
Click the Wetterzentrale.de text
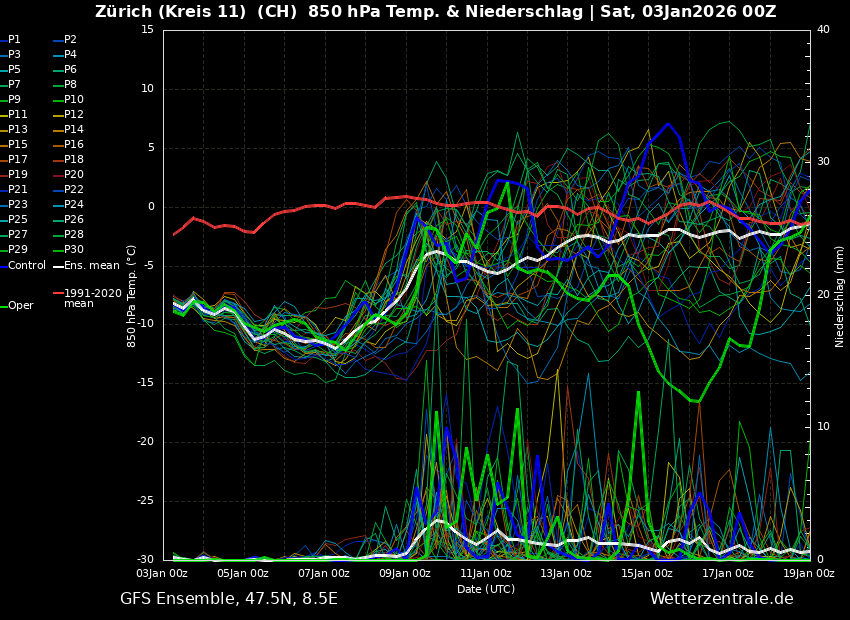(721, 599)
